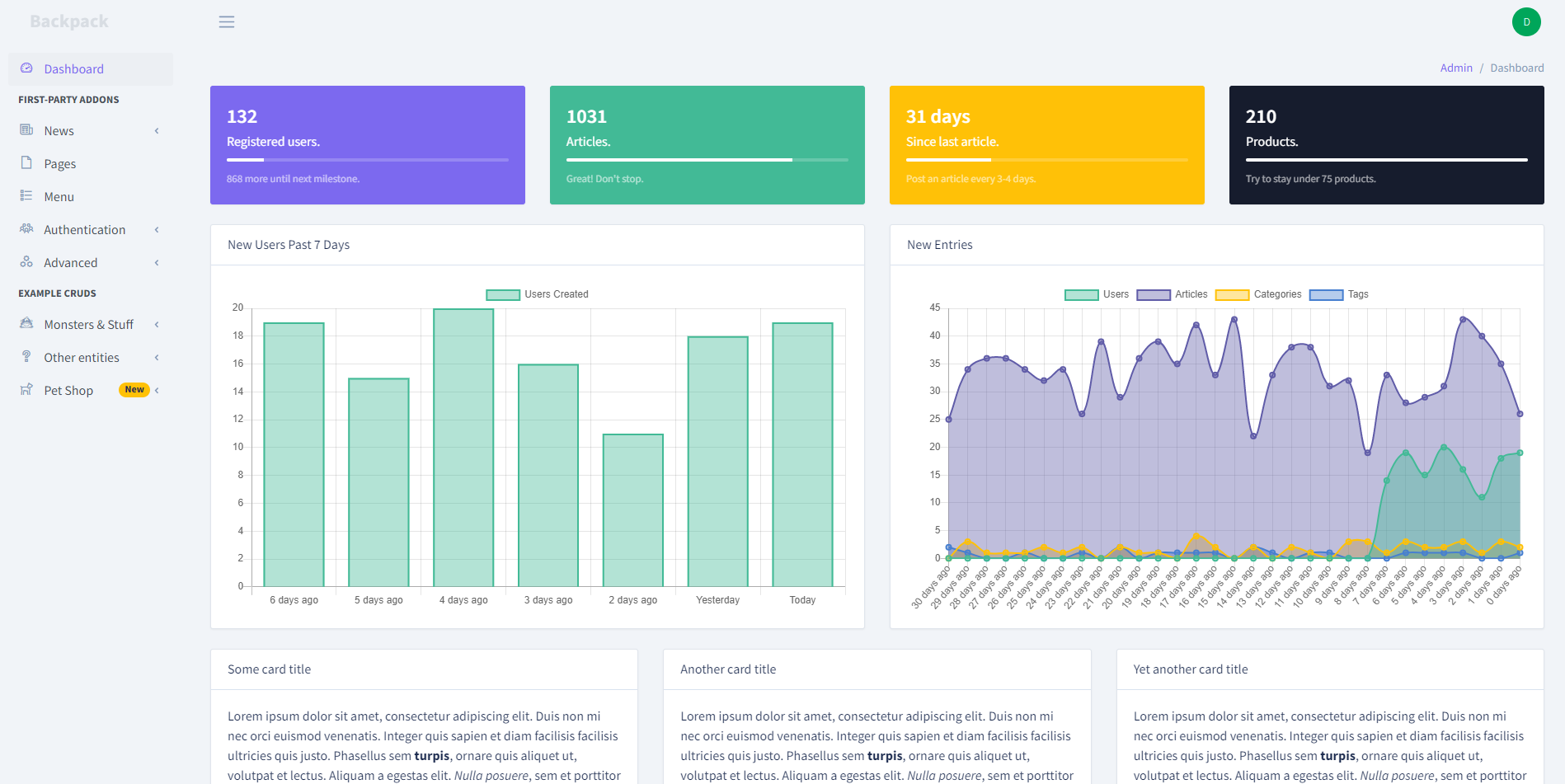This screenshot has width=1565, height=784.
Task: Expand the Authentication menu chevron
Action: (x=156, y=229)
